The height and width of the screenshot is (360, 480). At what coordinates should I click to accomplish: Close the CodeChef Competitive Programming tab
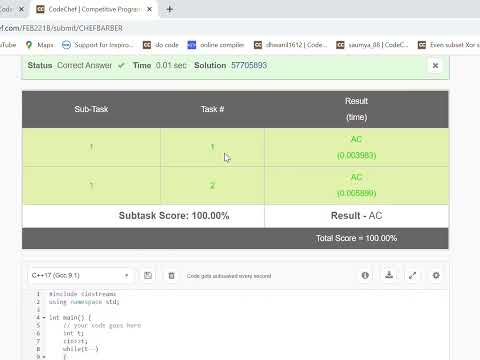pos(150,9)
